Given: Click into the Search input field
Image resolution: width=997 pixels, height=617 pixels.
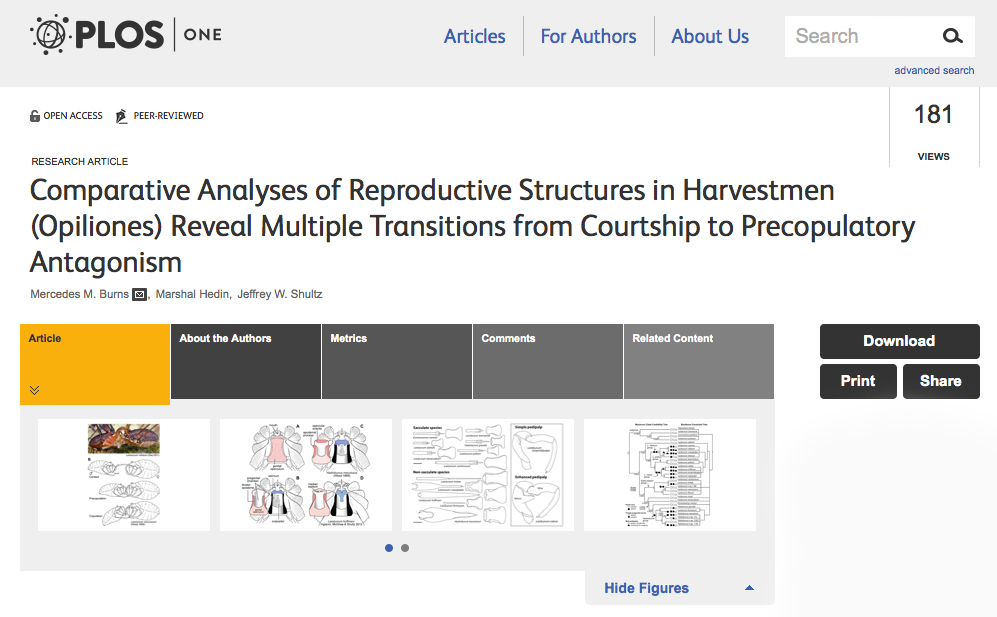Looking at the screenshot, I should pyautogui.click(x=860, y=37).
